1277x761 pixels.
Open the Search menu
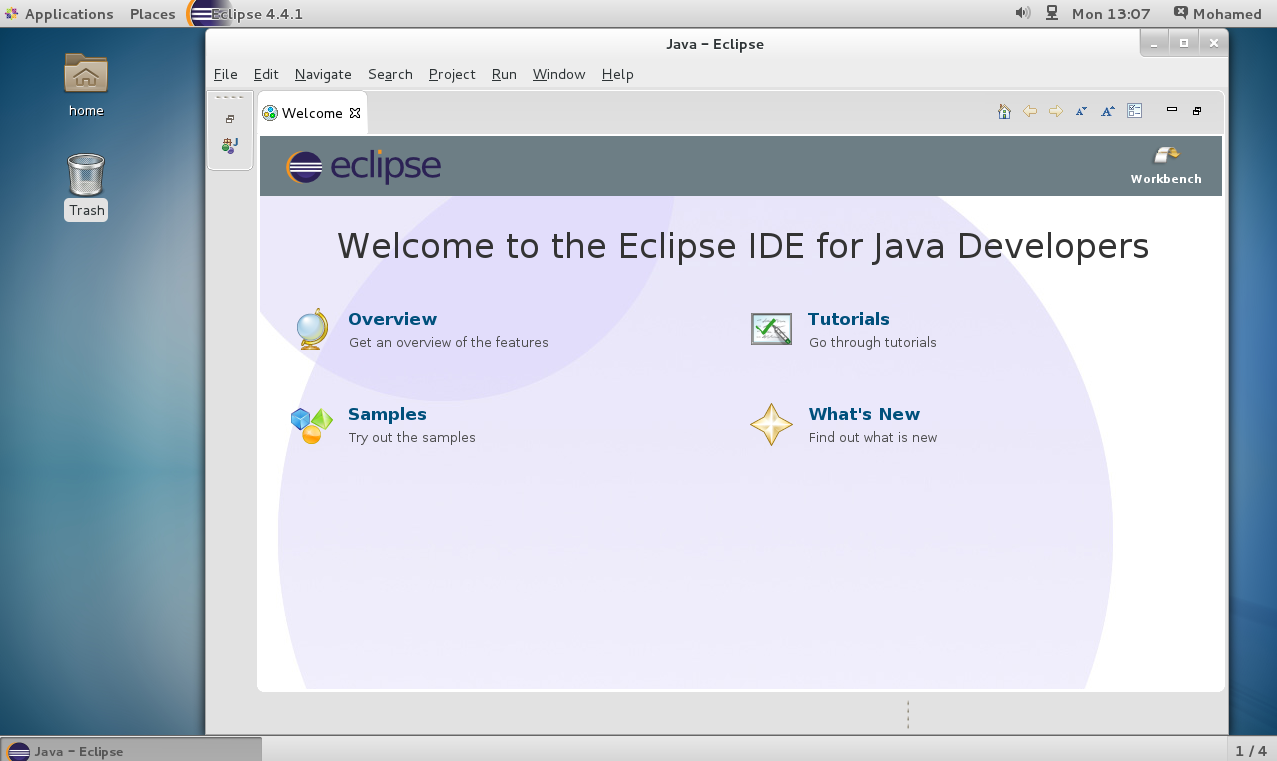390,74
